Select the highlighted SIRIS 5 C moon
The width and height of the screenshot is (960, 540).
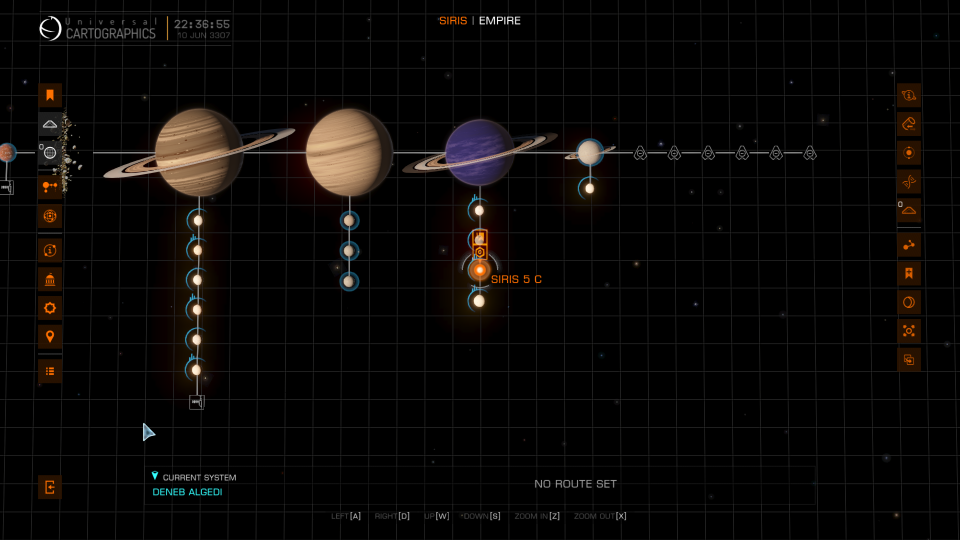click(x=479, y=270)
